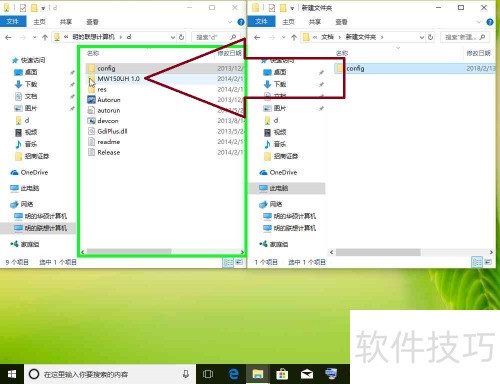Open the 查看 tab in d window
Image resolution: width=500 pixels, height=384 pixels.
click(x=92, y=22)
